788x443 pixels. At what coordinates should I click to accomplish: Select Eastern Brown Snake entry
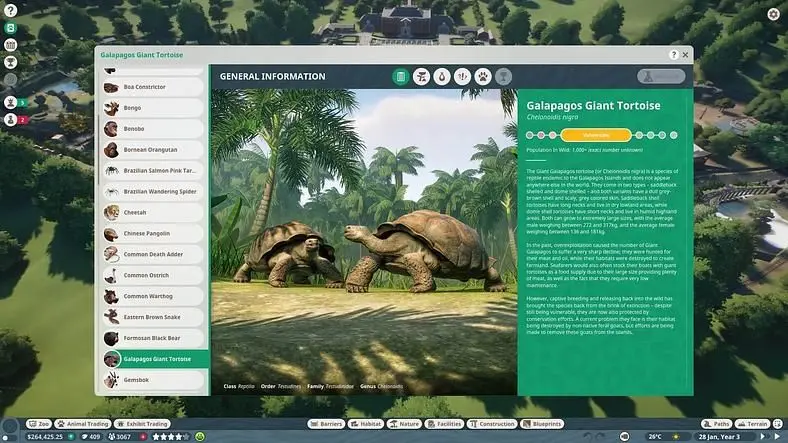(153, 317)
